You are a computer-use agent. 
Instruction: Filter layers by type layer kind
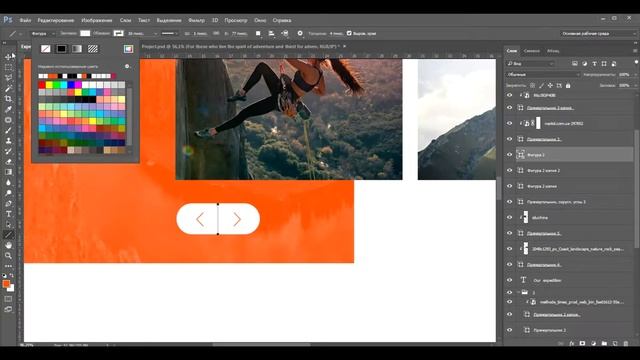coord(594,64)
